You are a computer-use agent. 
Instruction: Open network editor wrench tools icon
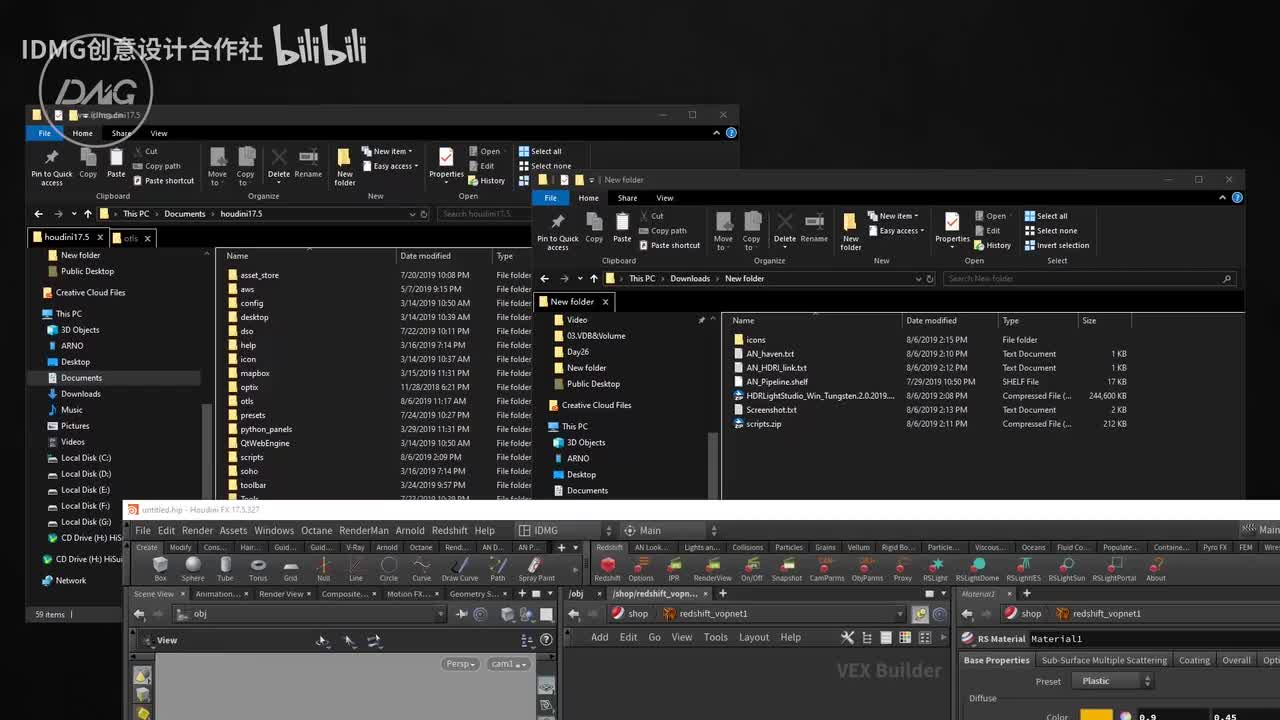tap(847, 637)
